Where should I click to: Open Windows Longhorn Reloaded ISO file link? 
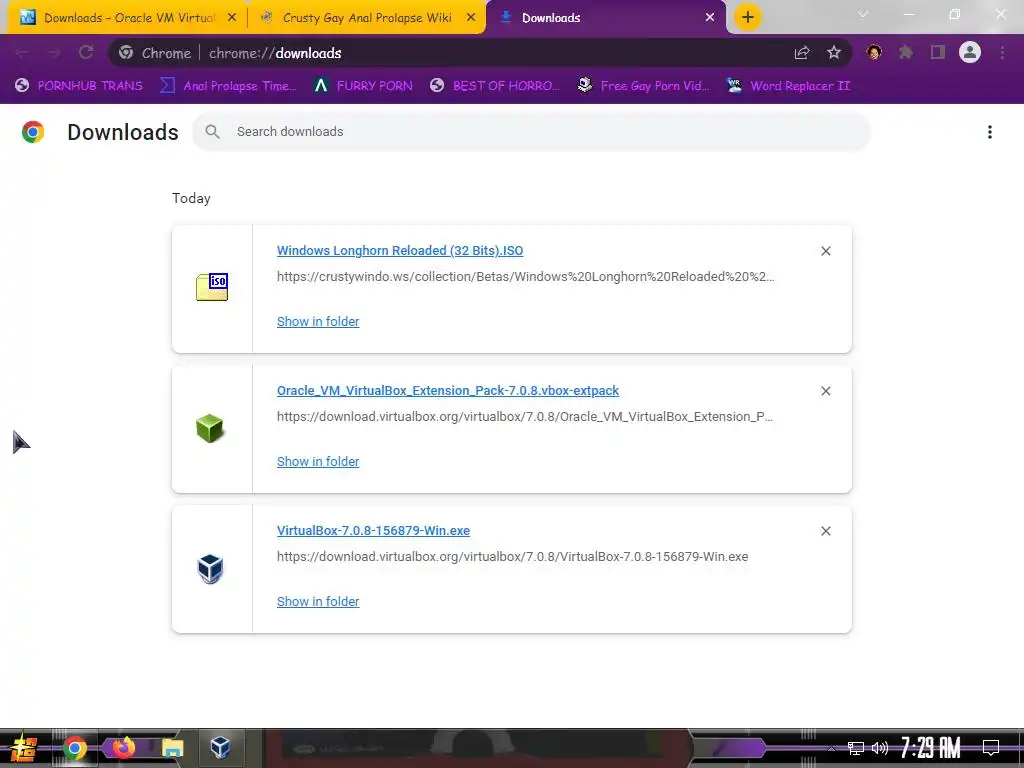(400, 251)
